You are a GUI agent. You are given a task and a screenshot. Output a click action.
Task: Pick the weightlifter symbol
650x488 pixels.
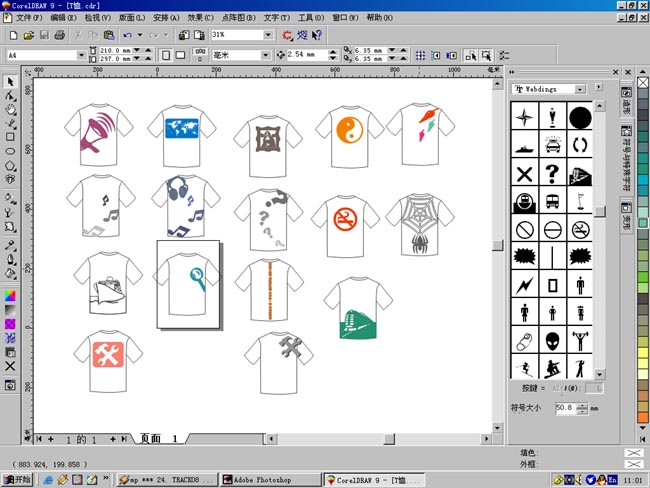point(580,340)
